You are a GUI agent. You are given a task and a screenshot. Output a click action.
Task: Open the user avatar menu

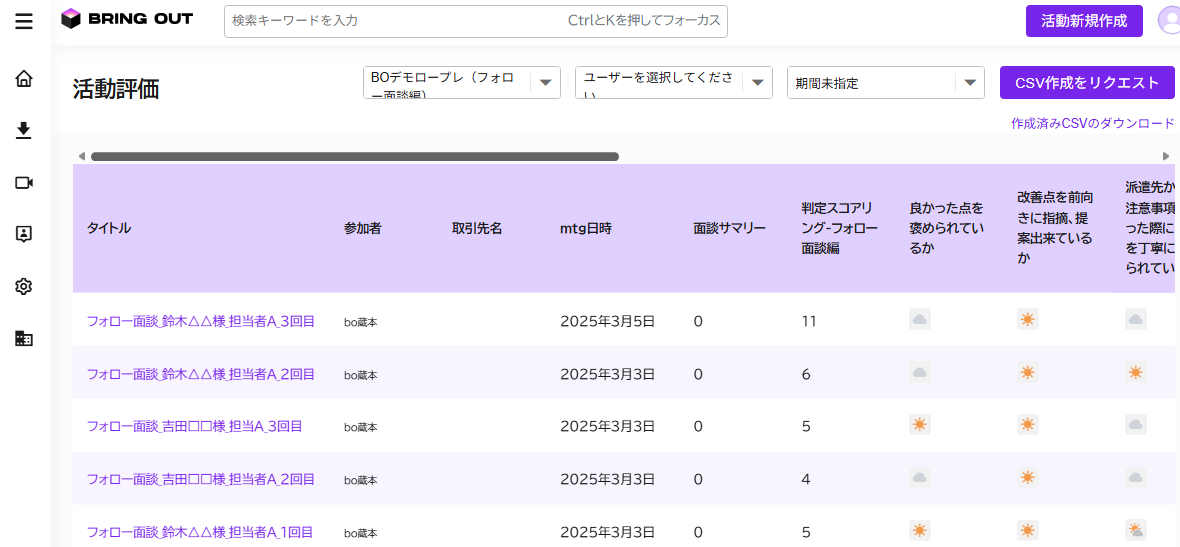pos(1169,20)
